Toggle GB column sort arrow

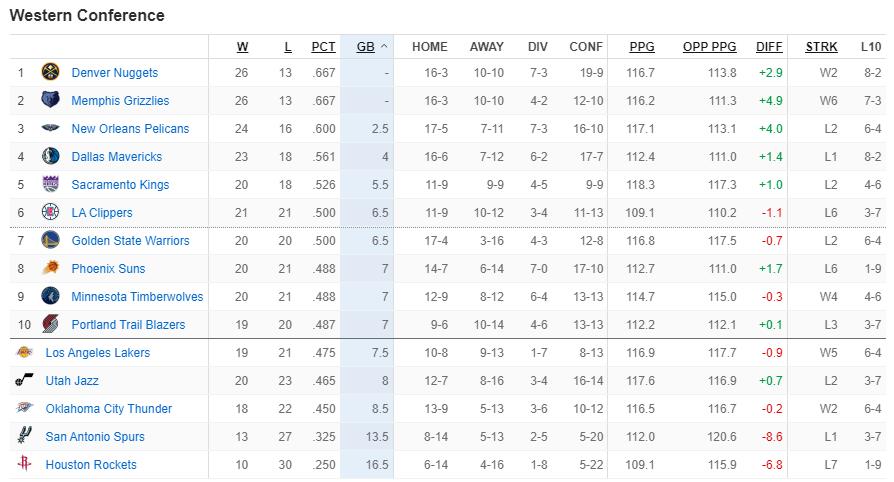click(384, 47)
